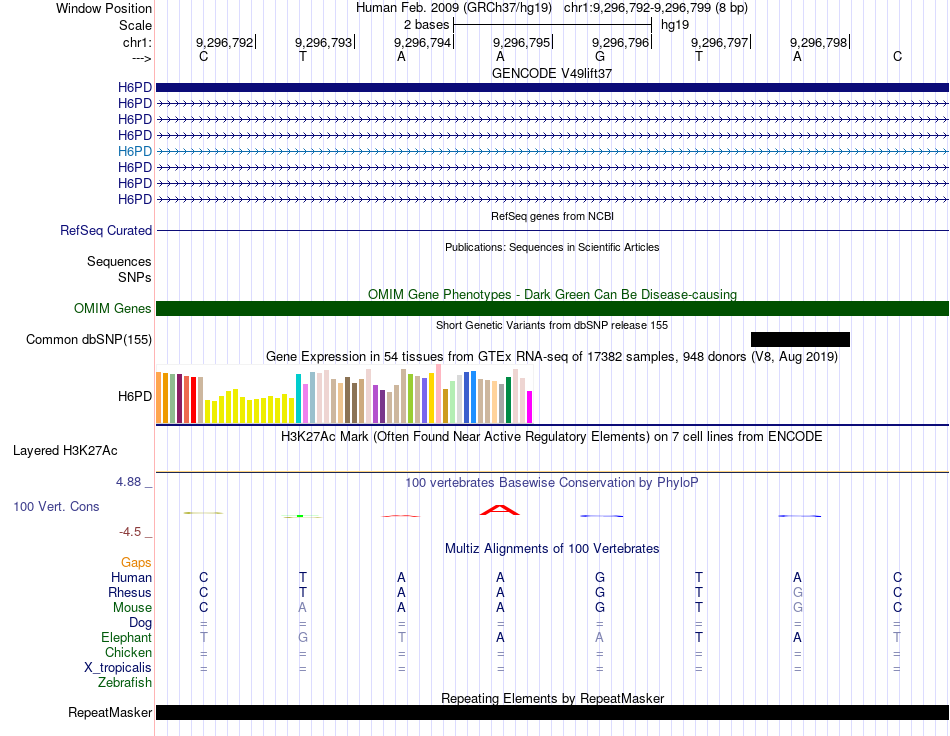
Task: Click the RepeatMasker track label
Action: pyautogui.click(x=110, y=712)
